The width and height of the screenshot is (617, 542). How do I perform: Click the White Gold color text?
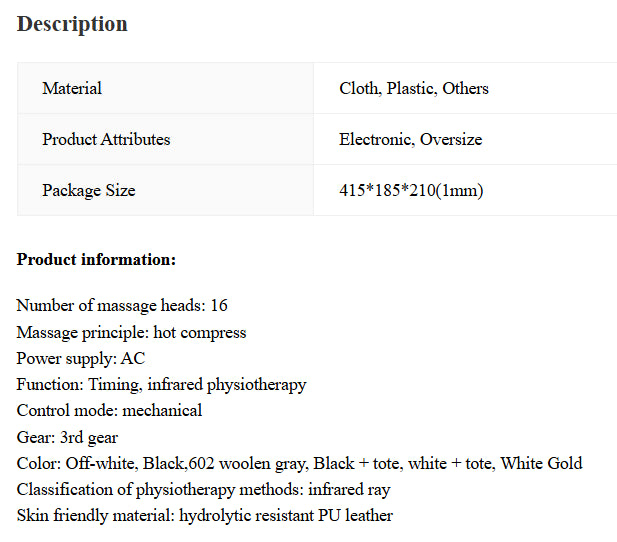tap(541, 463)
